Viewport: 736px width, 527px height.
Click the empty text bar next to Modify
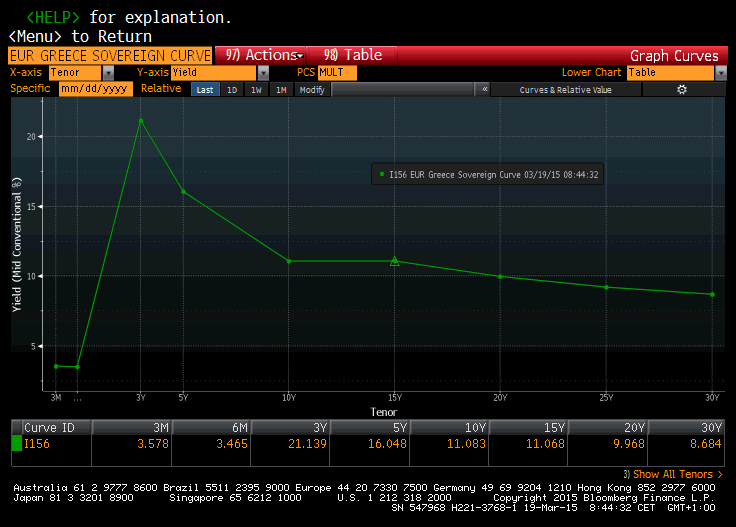coord(402,89)
